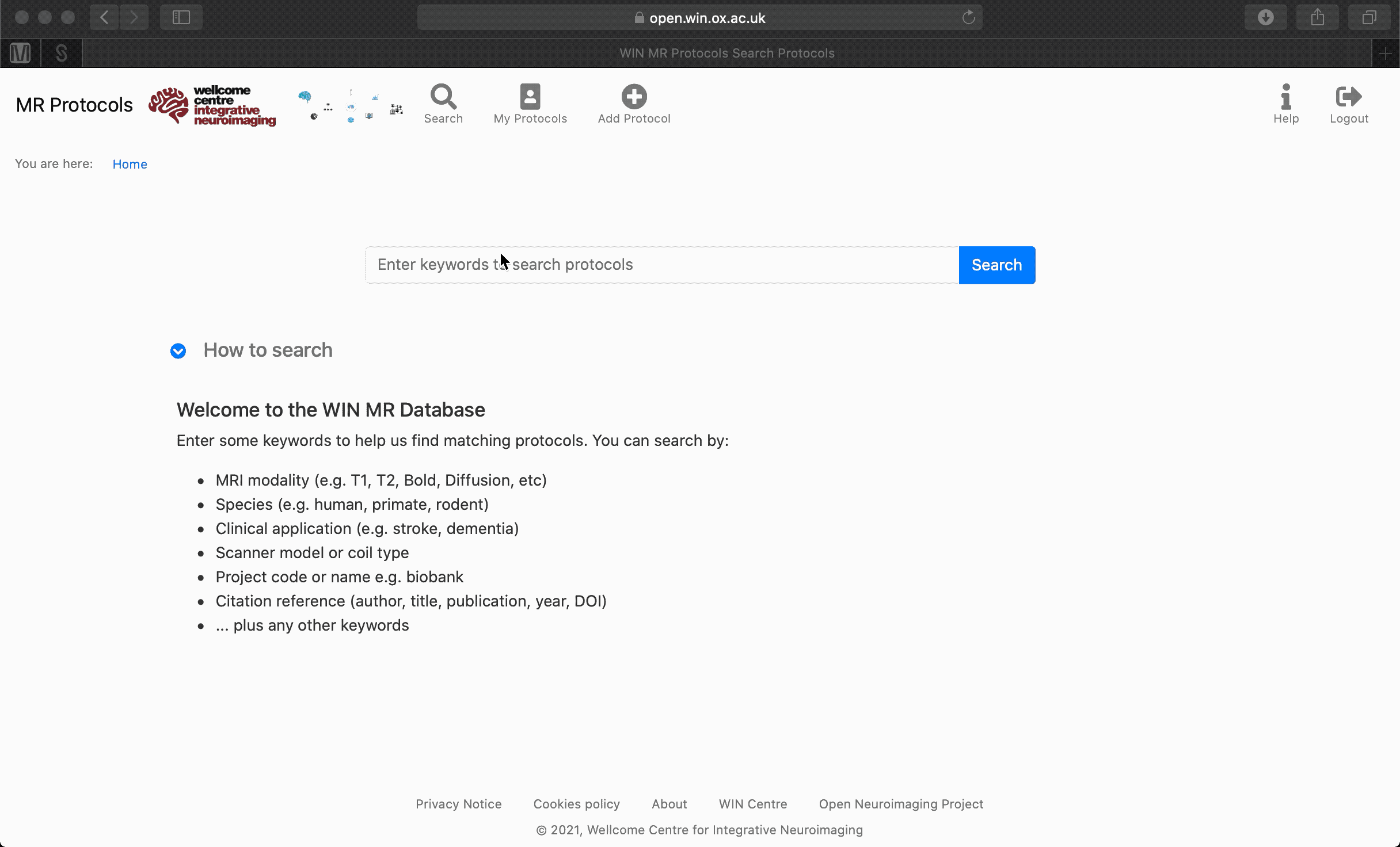Click the Search magnifier icon in navbar
The width and height of the screenshot is (1400, 847).
pos(443,97)
